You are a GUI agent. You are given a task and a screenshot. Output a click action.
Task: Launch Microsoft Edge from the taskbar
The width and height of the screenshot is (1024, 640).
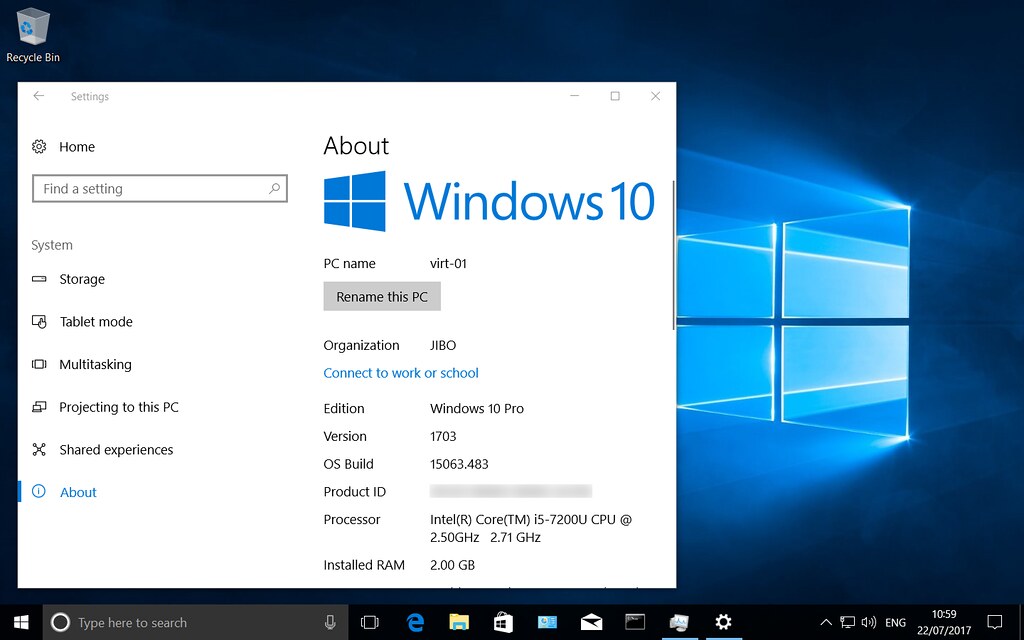(415, 621)
